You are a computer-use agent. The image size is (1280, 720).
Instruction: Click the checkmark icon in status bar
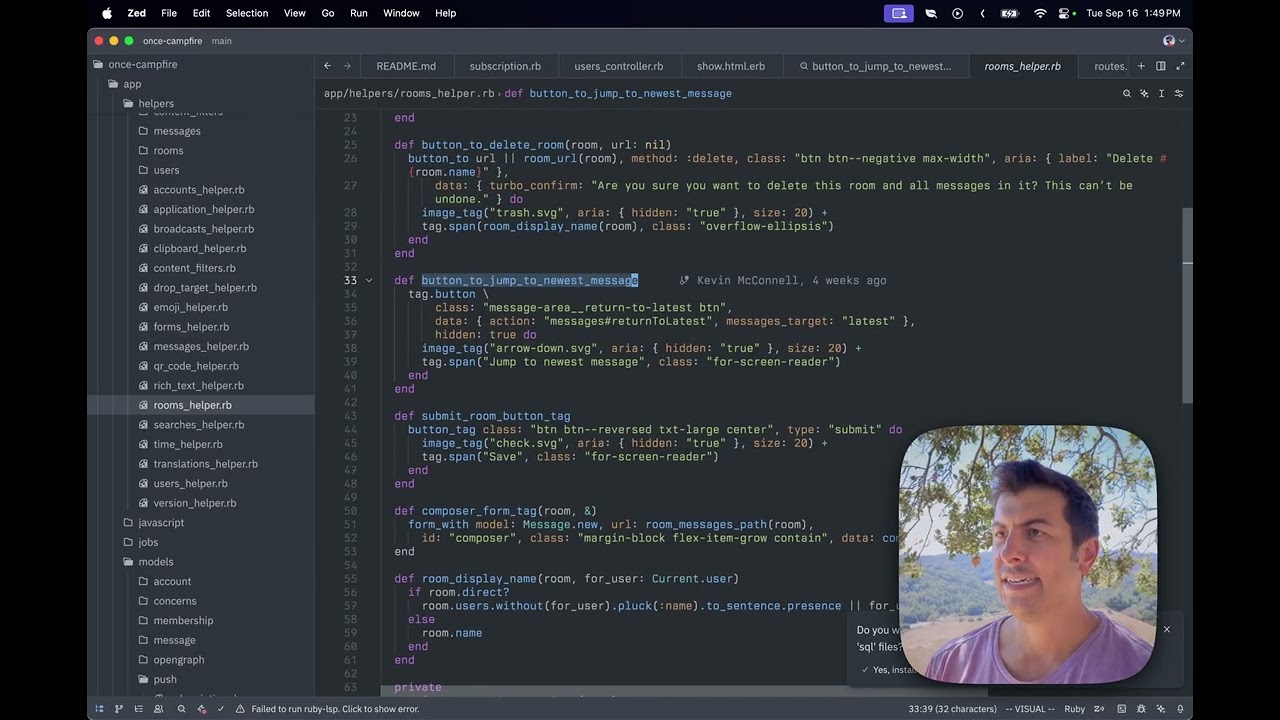coord(220,709)
